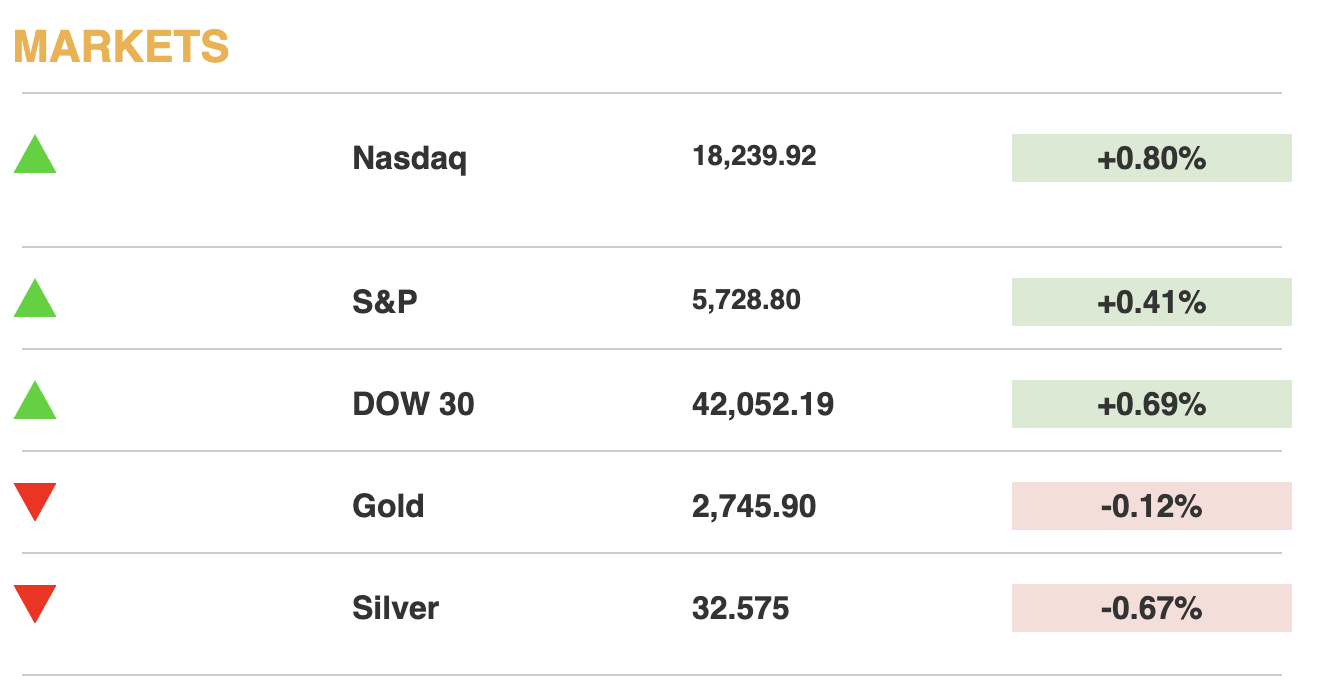
Task: Click Silver price 32.575
Action: tap(740, 608)
